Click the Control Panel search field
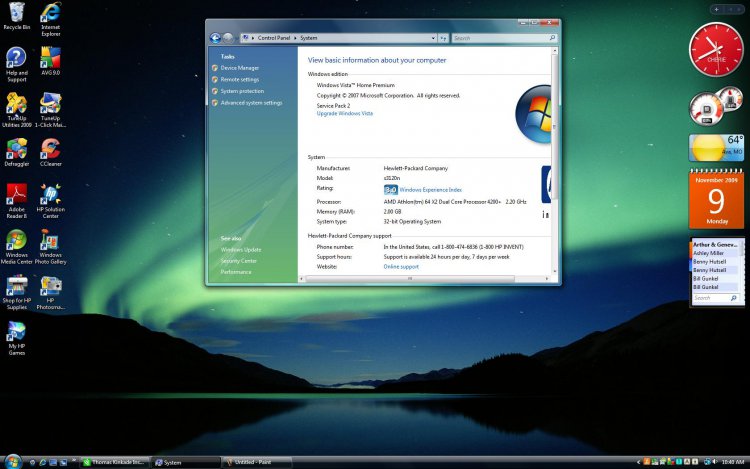This screenshot has height=469, width=750. click(504, 38)
